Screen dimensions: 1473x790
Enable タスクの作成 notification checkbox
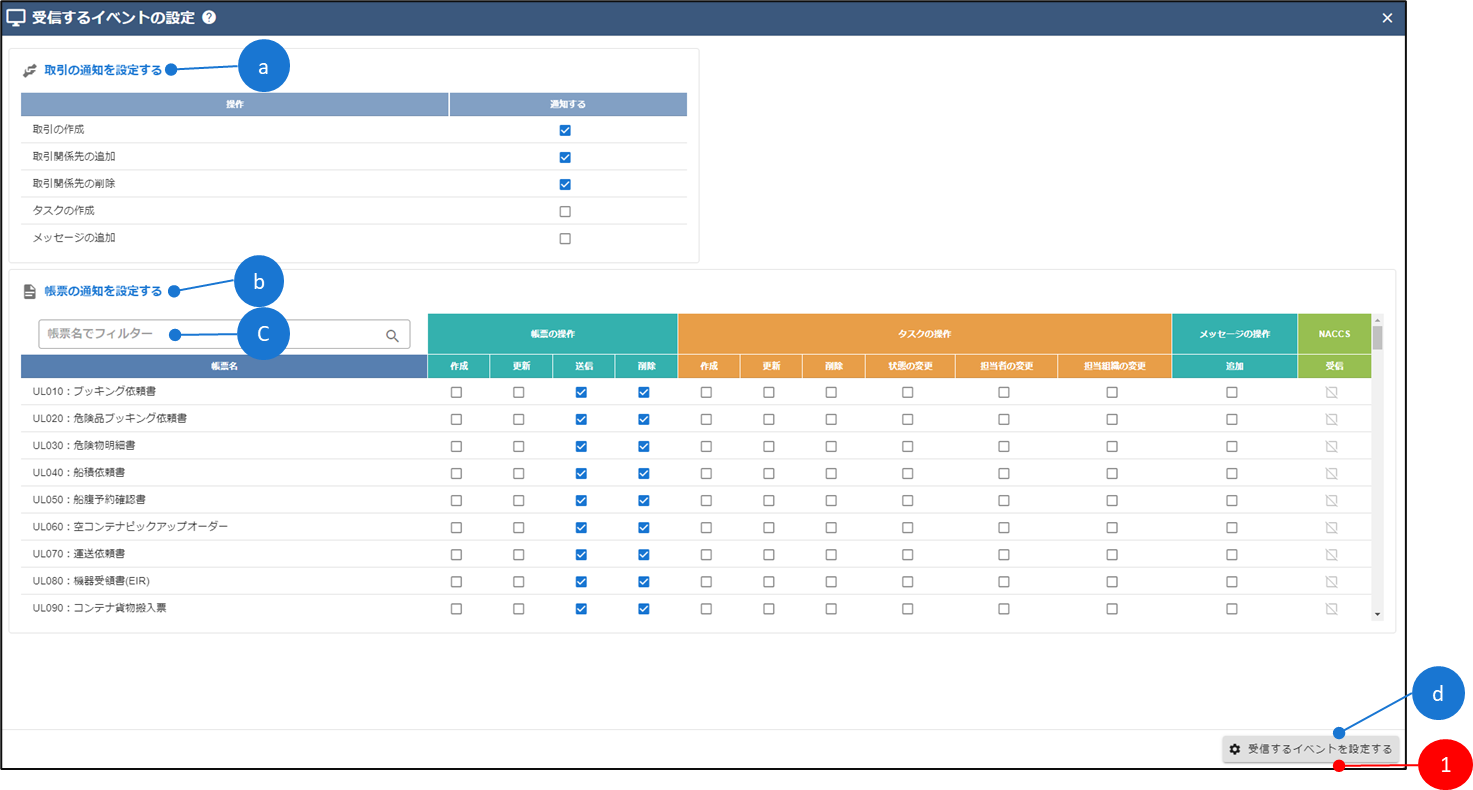click(565, 211)
